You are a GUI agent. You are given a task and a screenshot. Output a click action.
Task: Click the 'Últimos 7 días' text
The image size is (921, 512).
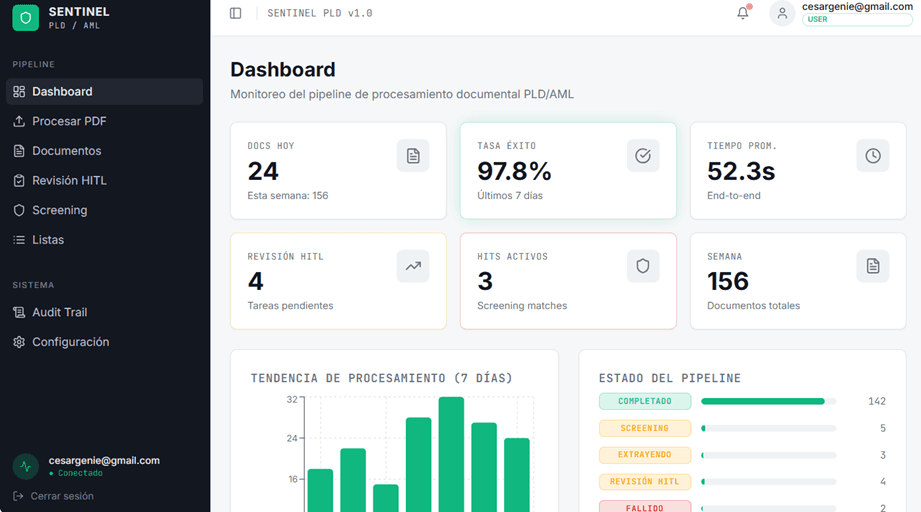click(x=510, y=196)
